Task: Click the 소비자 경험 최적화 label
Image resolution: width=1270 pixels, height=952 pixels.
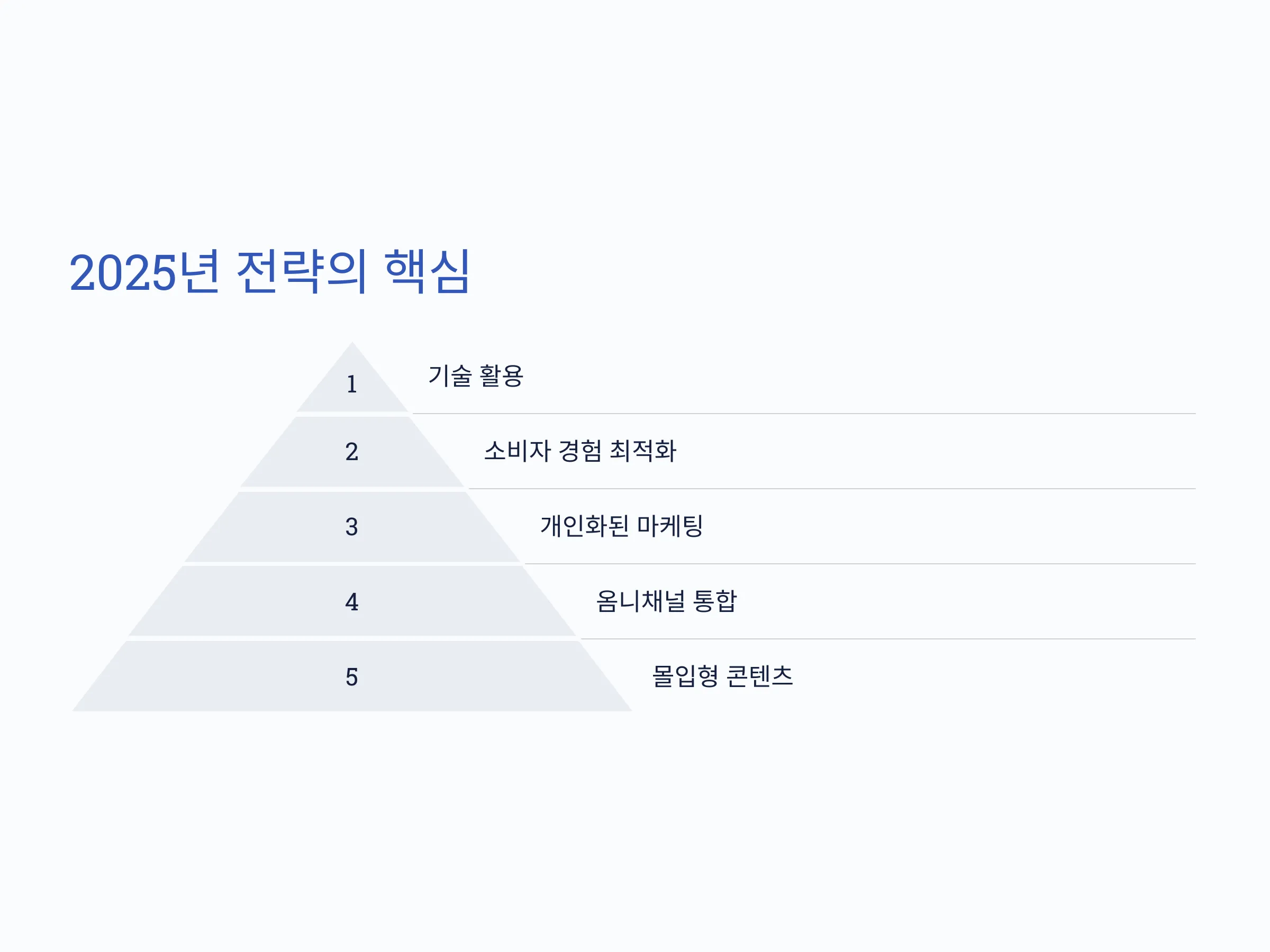Action: (580, 451)
